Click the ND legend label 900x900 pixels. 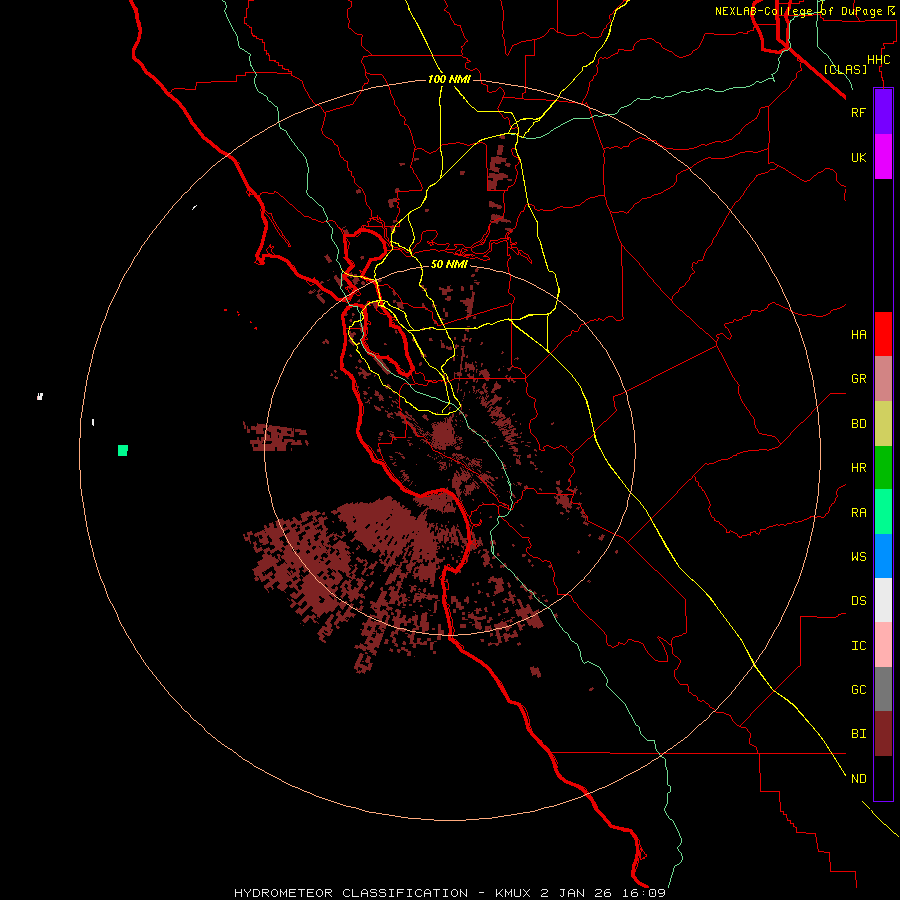click(858, 778)
